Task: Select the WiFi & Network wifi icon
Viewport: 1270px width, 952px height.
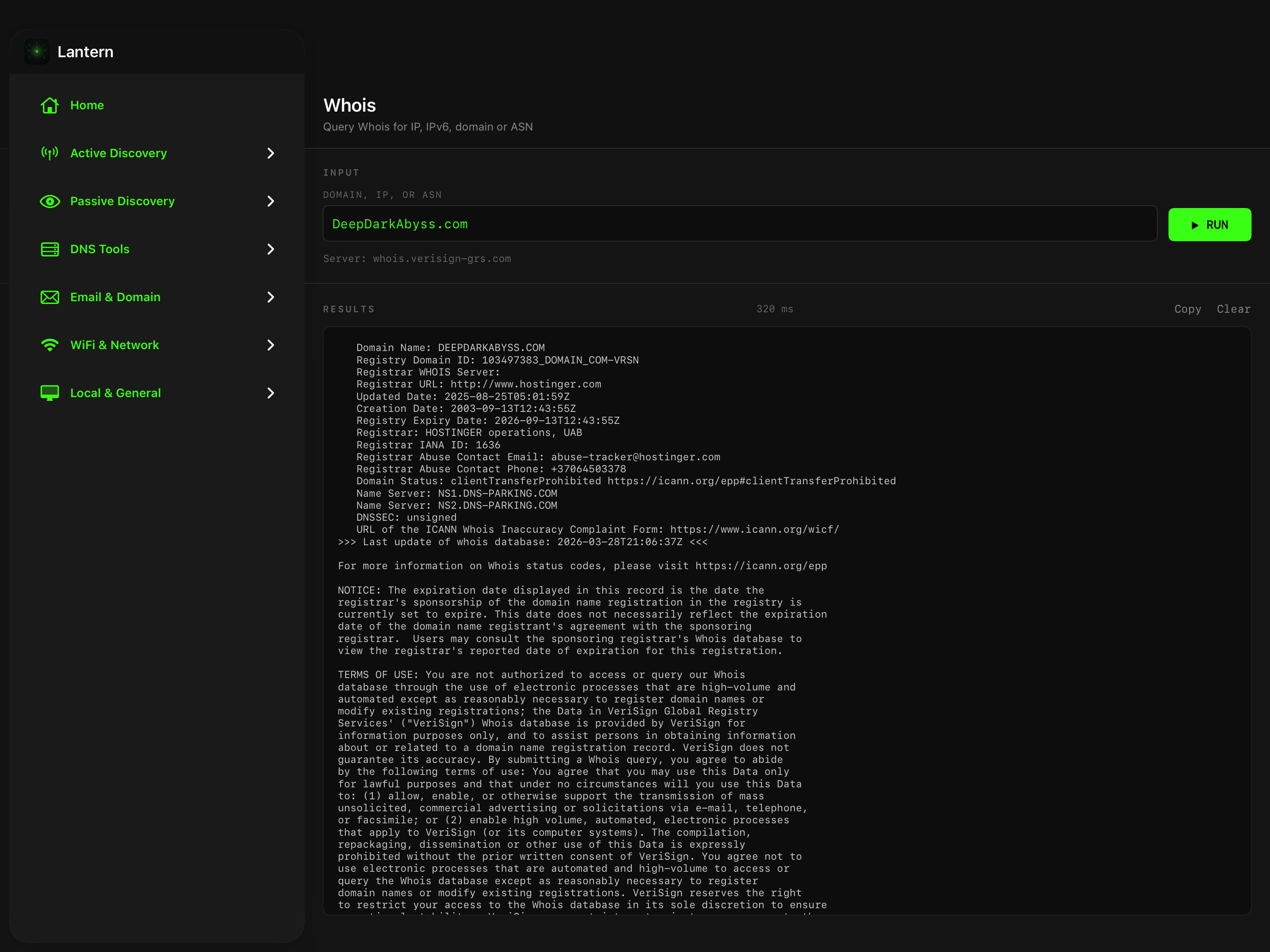Action: click(x=50, y=345)
